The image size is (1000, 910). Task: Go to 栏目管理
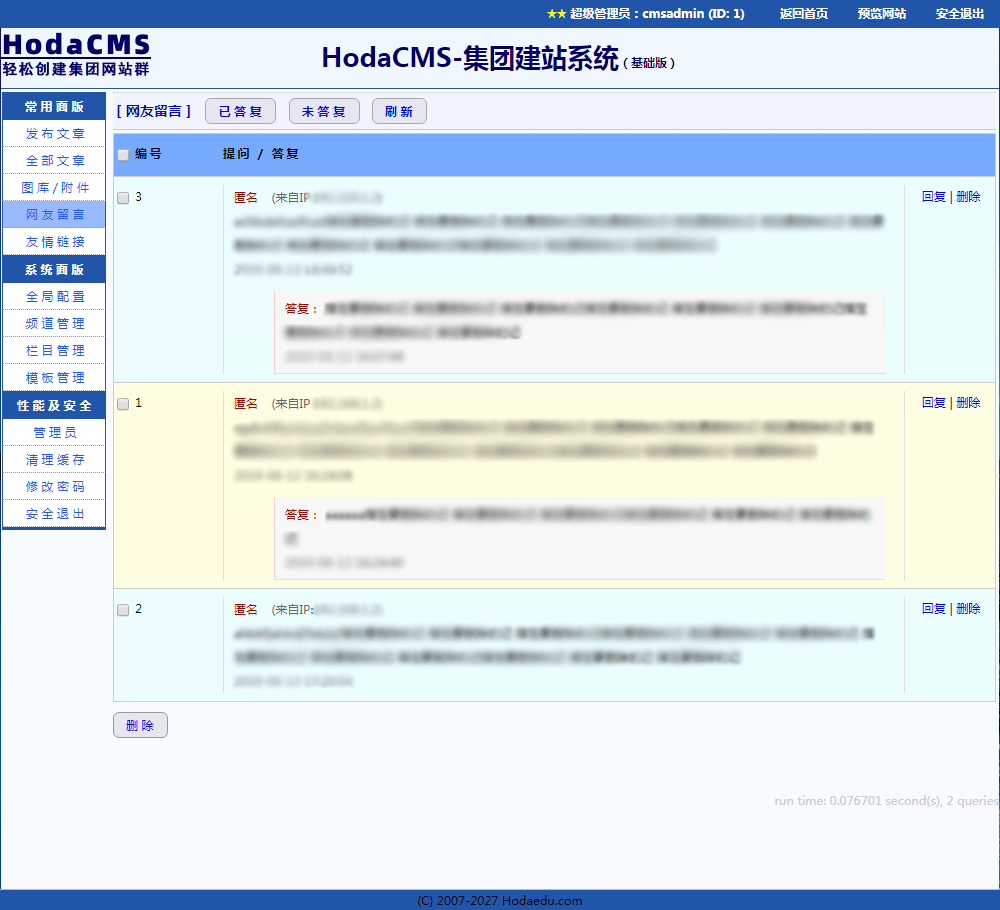(x=54, y=350)
